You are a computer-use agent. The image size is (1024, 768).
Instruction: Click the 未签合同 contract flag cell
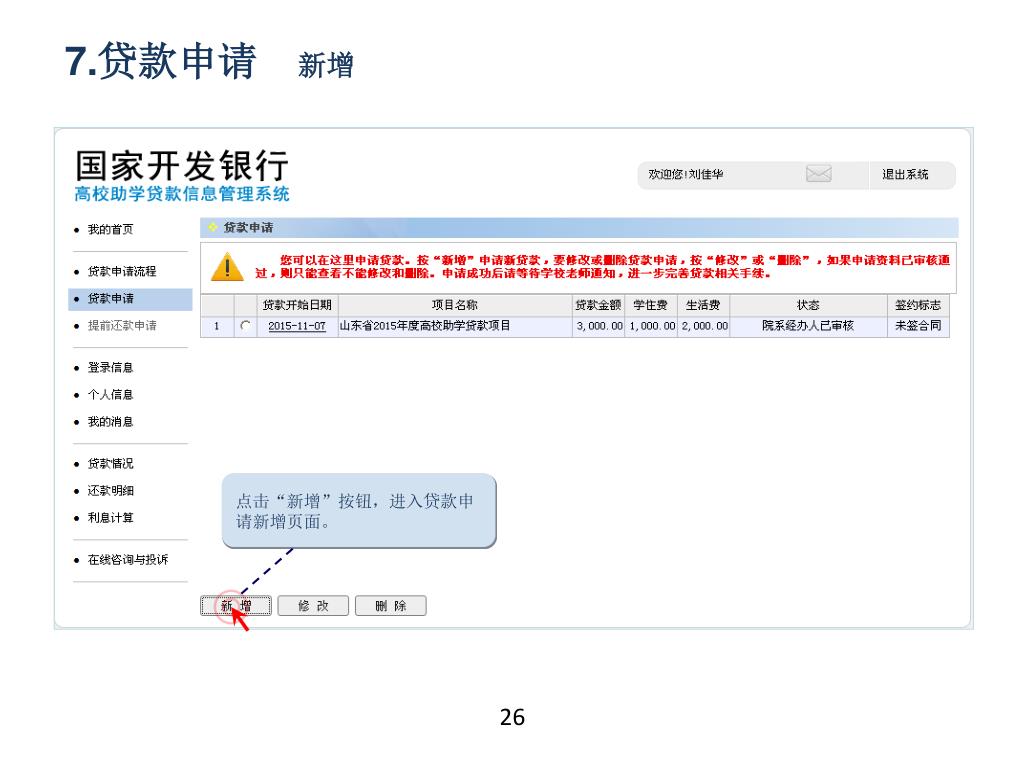(x=918, y=326)
